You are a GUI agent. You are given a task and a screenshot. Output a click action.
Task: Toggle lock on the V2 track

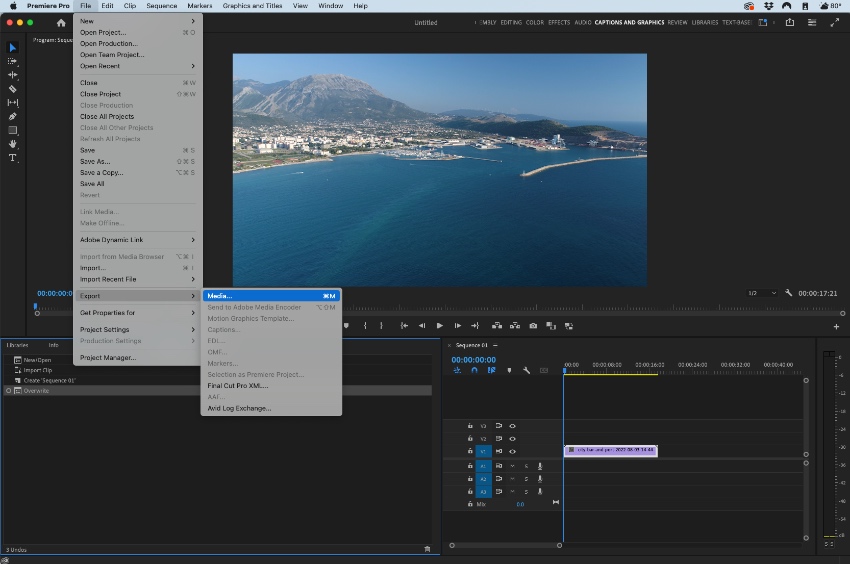470,438
